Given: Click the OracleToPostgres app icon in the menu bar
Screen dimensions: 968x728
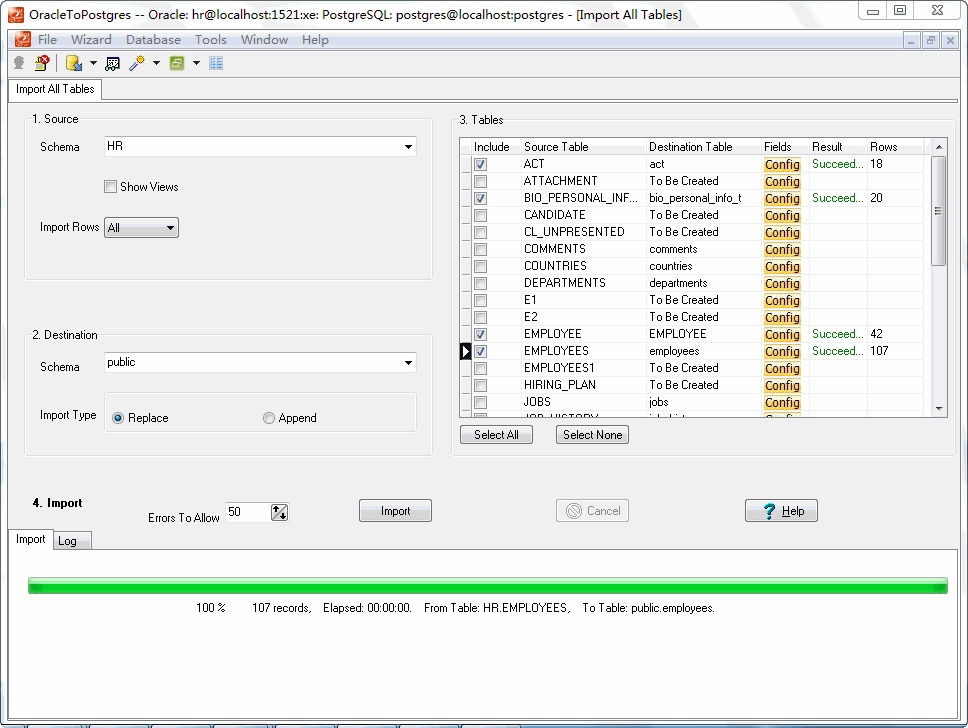Looking at the screenshot, I should 22,40.
